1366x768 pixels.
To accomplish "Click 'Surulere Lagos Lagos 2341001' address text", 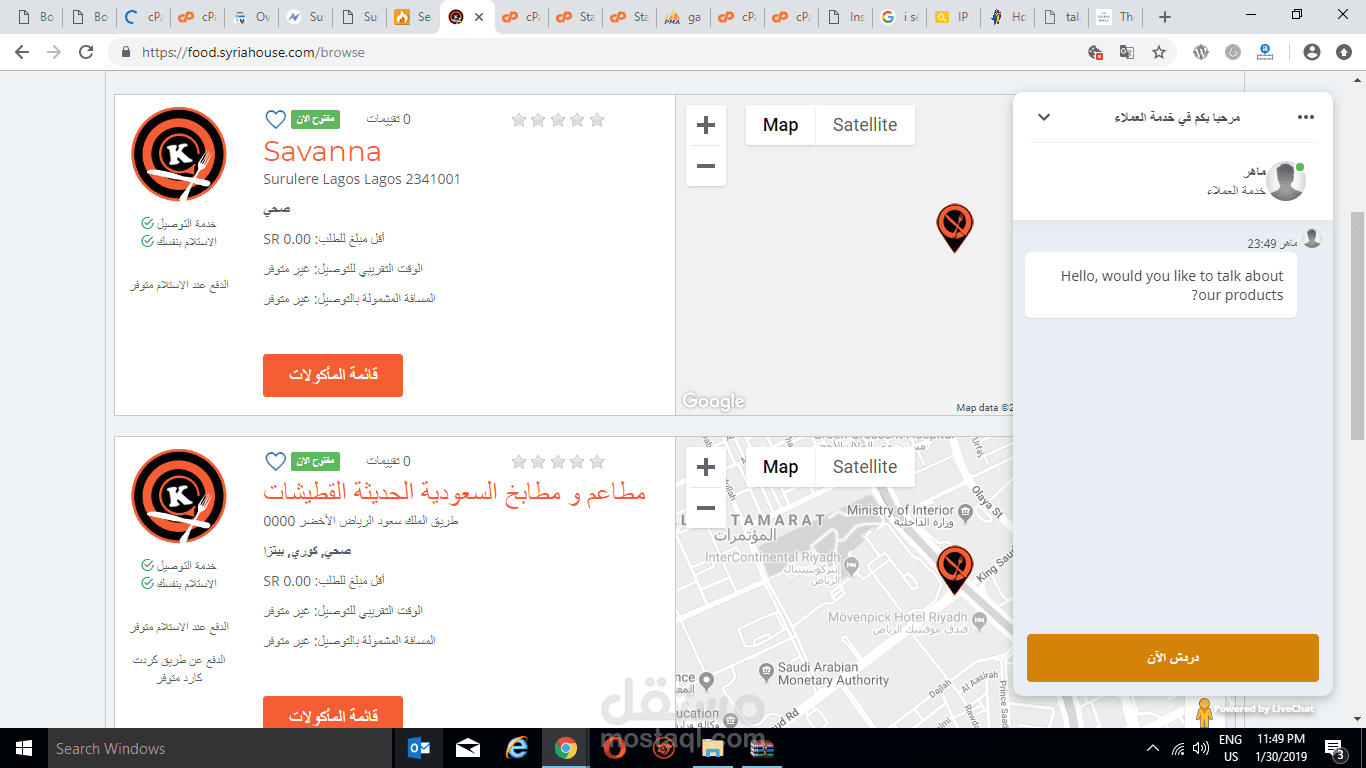I will [362, 179].
